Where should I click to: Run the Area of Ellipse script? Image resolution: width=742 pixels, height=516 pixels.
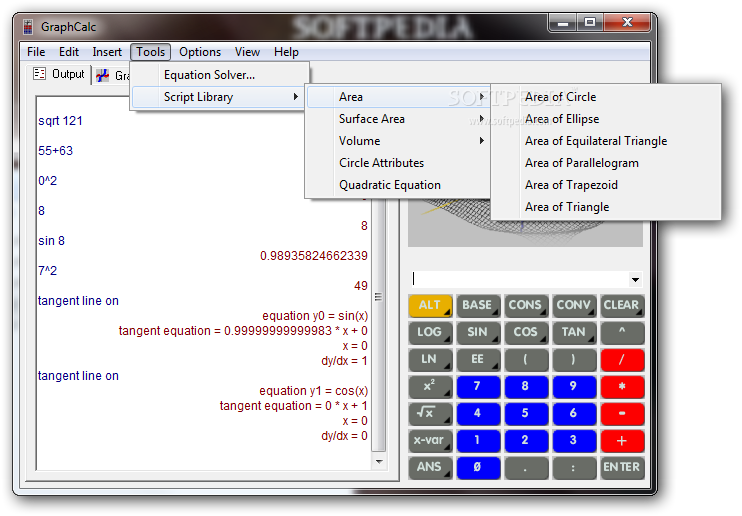tap(607, 119)
